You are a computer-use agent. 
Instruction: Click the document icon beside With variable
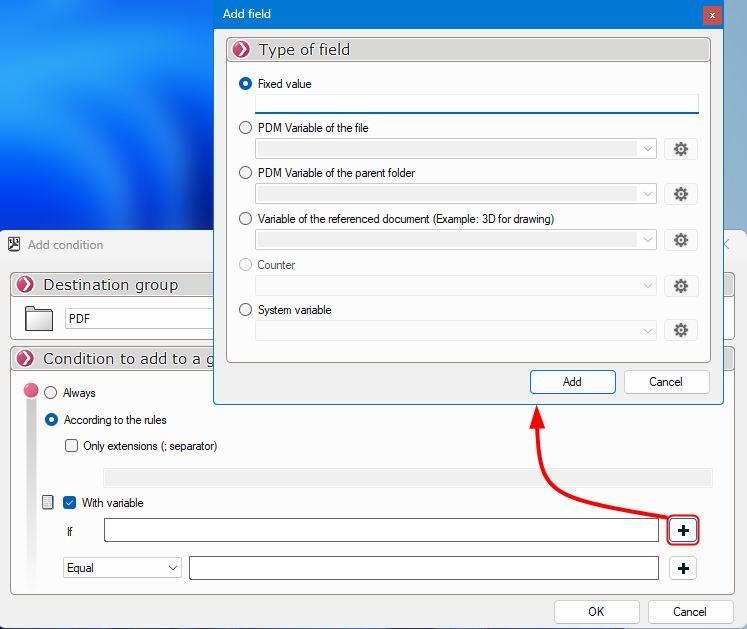pos(48,502)
